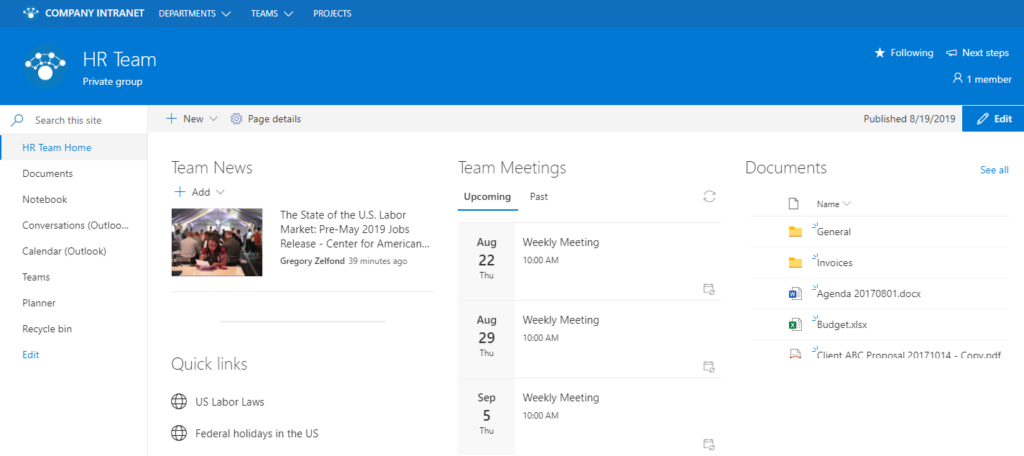Click the 1 member label
The height and width of the screenshot is (456, 1024).
(x=989, y=79)
